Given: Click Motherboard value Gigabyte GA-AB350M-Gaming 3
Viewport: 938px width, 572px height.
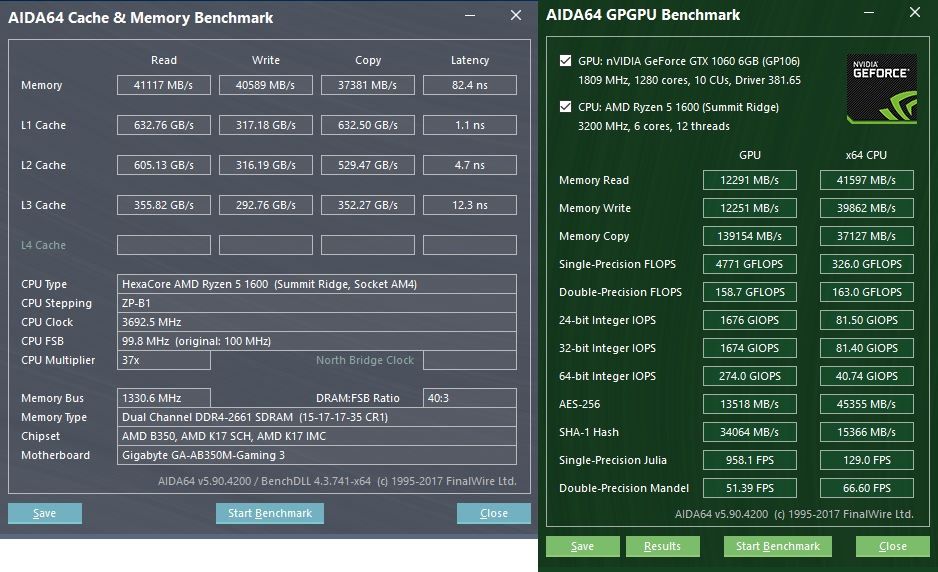Looking at the screenshot, I should [316, 455].
